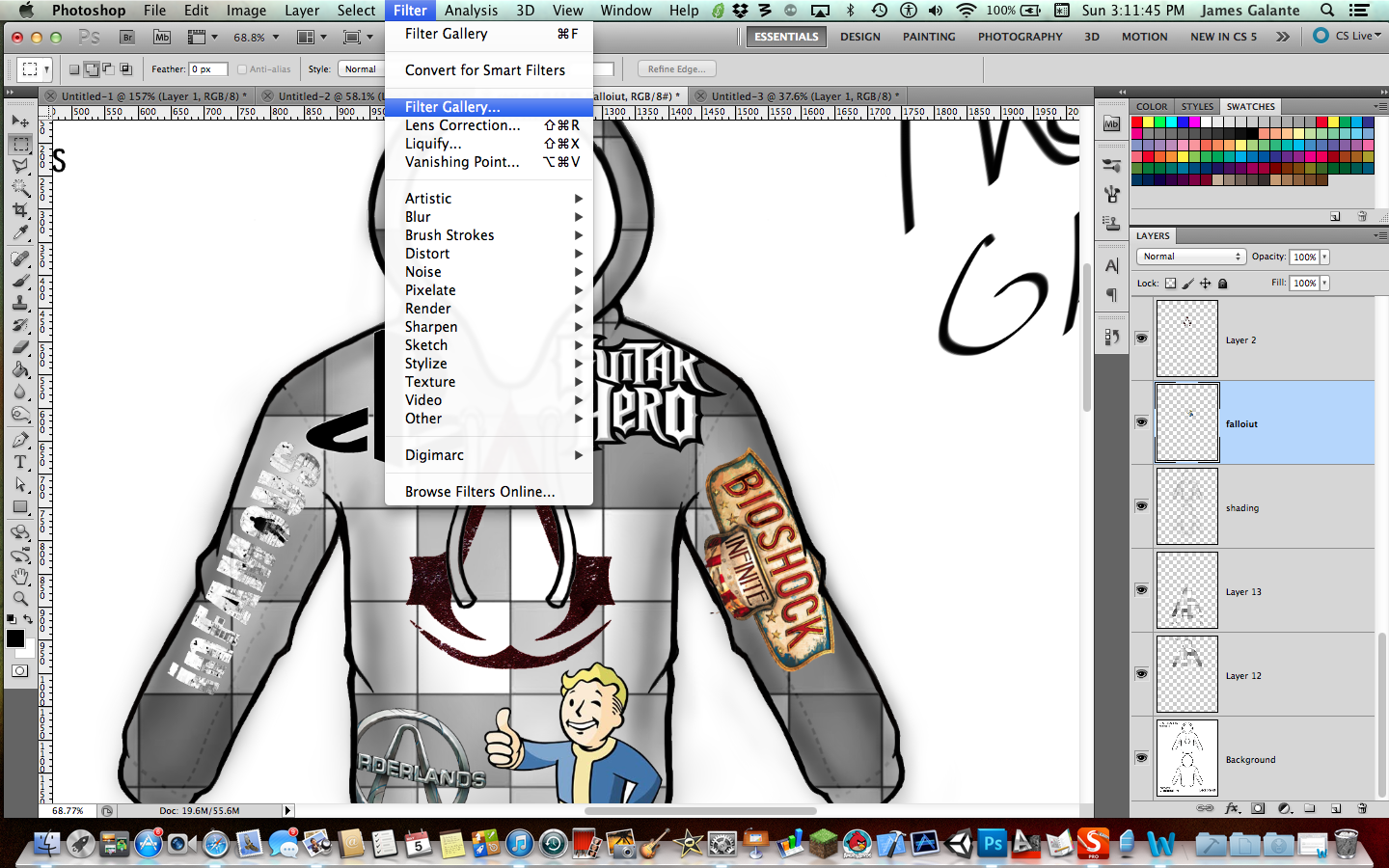Open the Character panel icon
The width and height of the screenshot is (1389, 868).
click(x=1112, y=265)
